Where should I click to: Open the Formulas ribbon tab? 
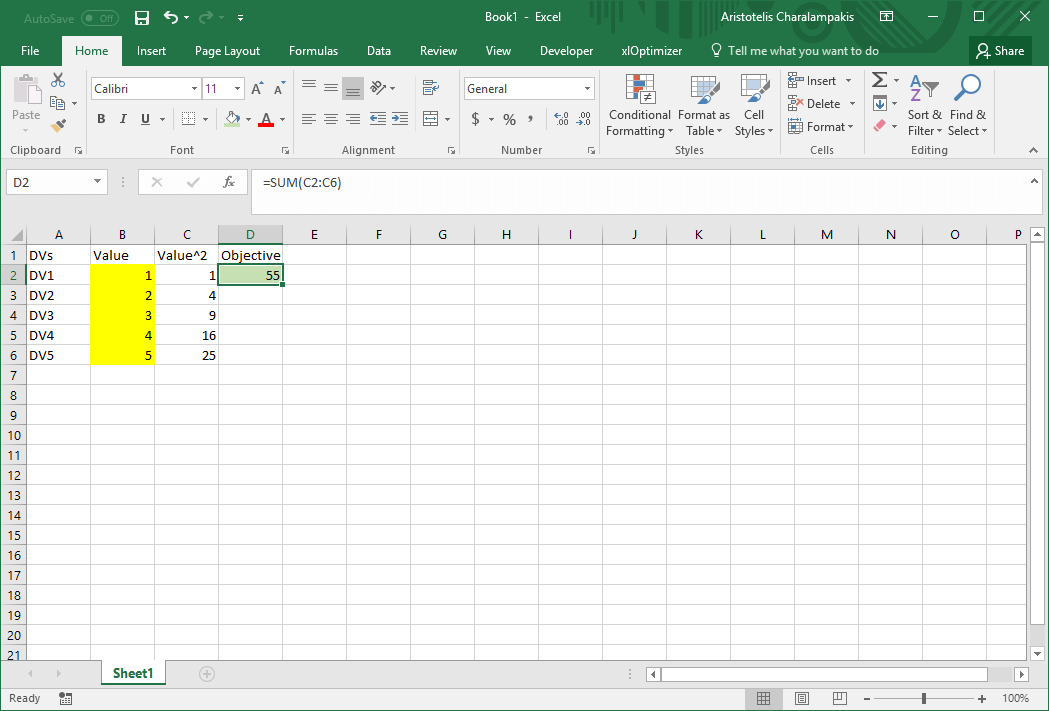[313, 51]
